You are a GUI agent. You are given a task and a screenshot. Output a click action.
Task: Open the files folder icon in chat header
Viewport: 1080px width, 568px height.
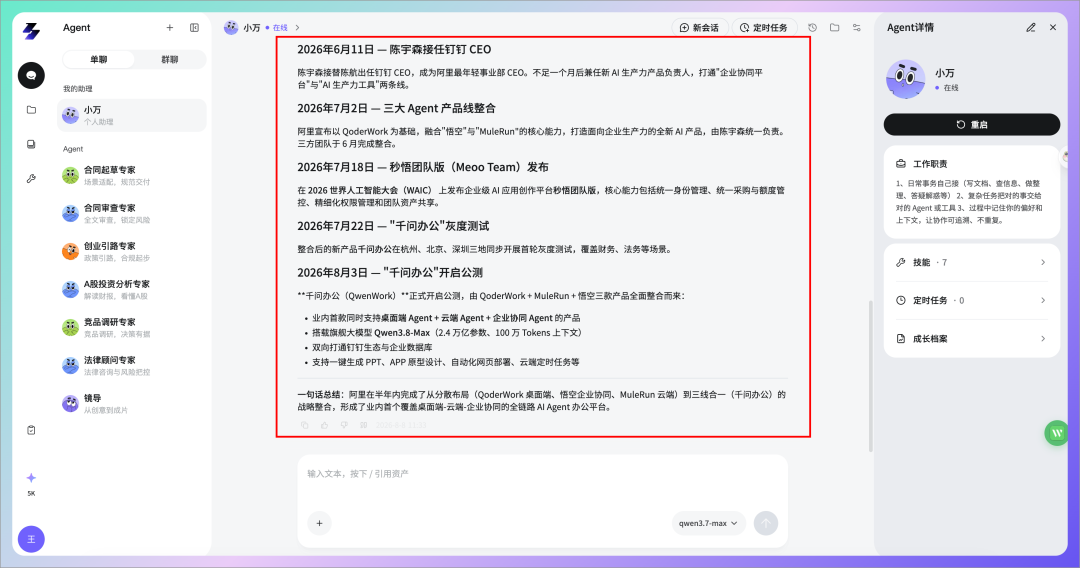835,28
